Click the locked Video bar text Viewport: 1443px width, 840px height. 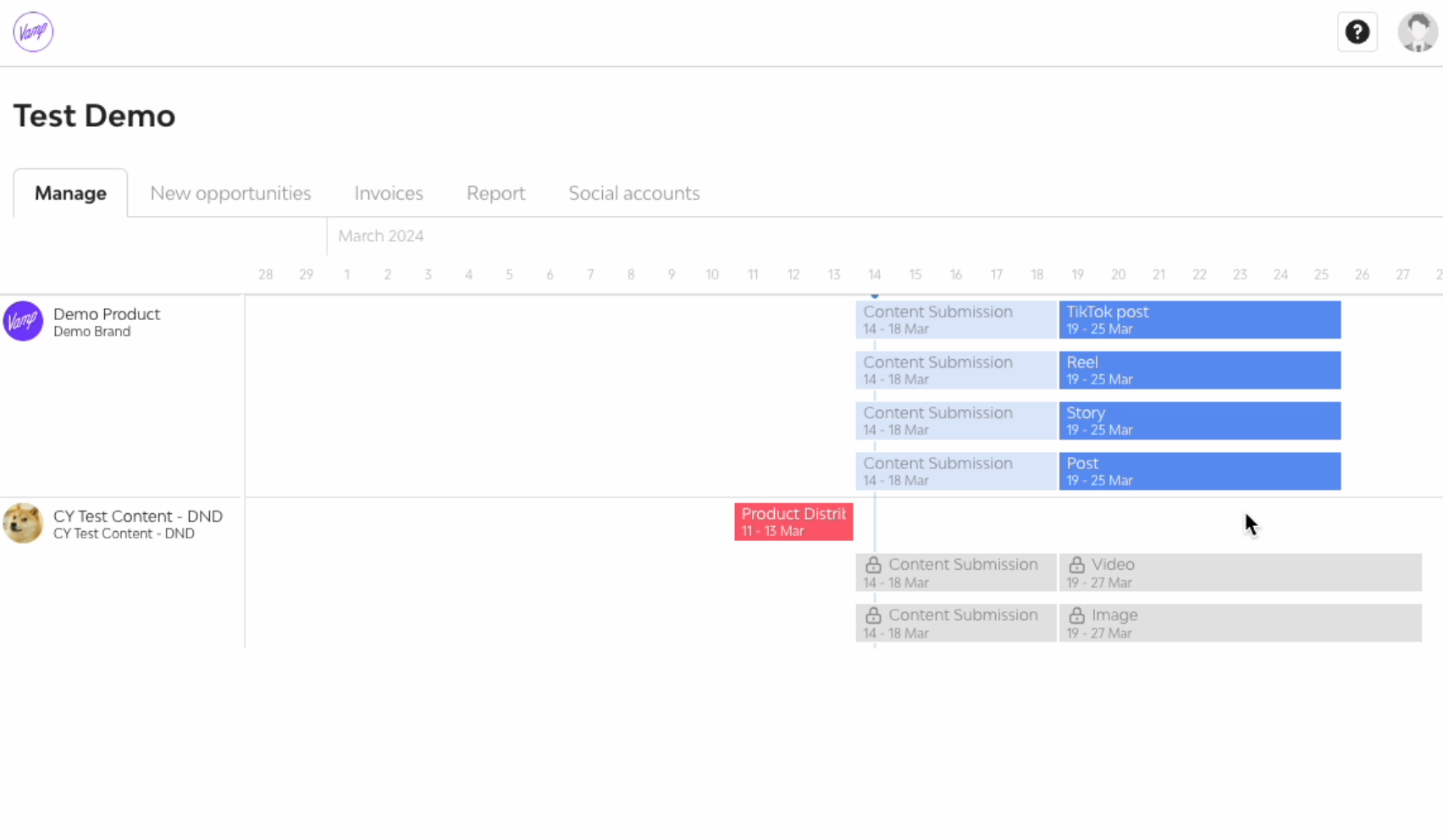point(1113,565)
